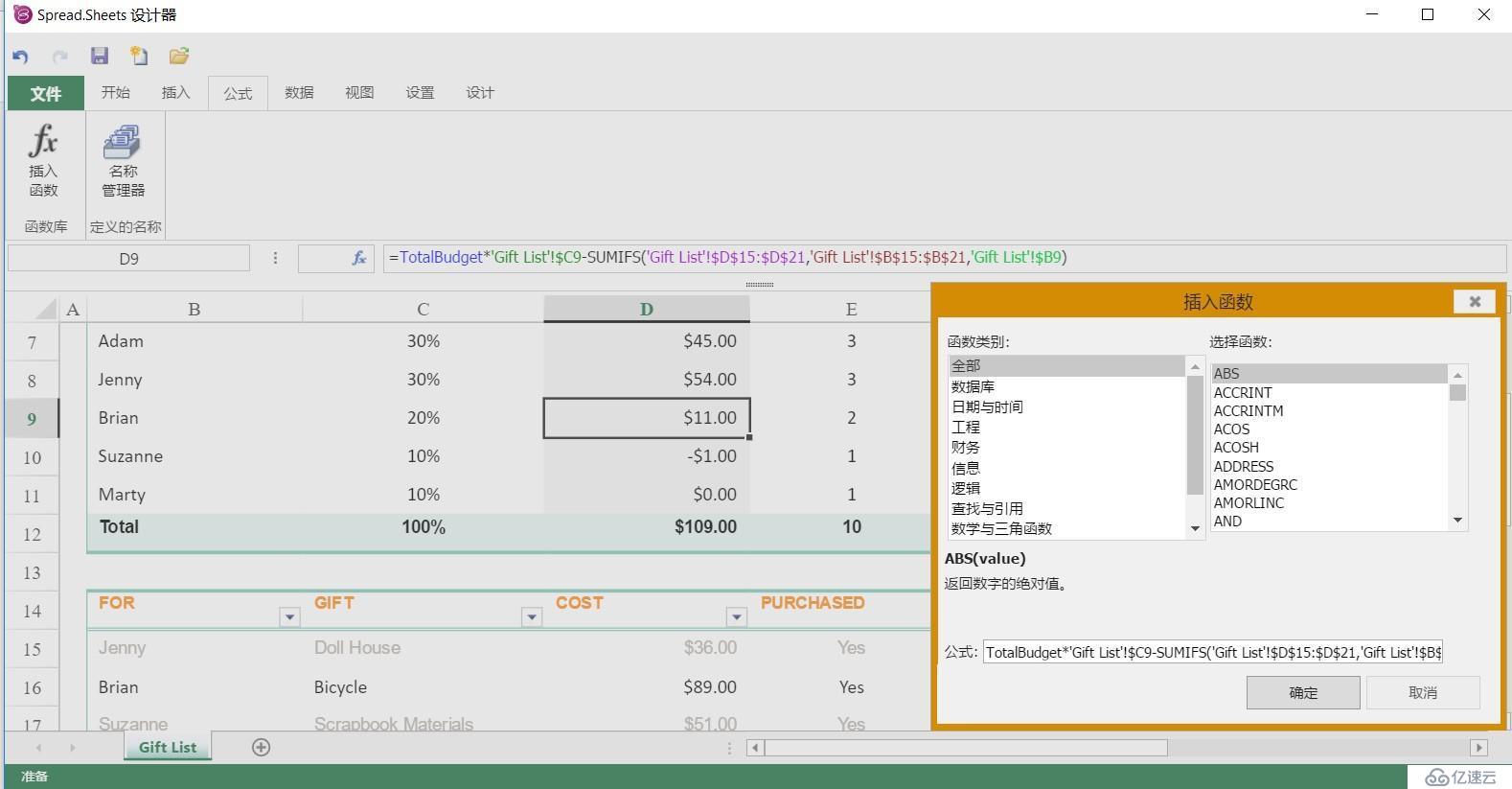Select 逻辑 function category
Viewport: 1512px width, 789px height.
pyautogui.click(x=1066, y=488)
